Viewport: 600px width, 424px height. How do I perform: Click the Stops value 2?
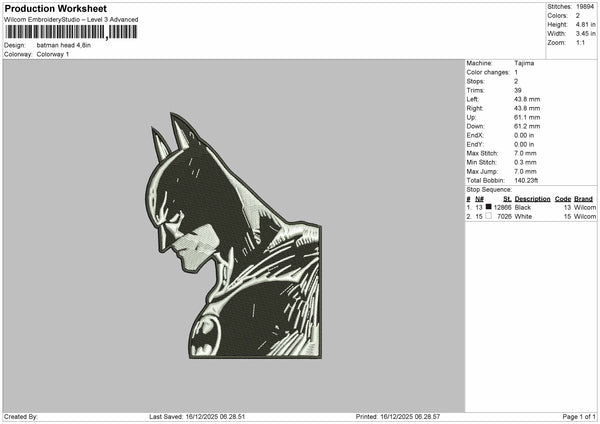point(516,82)
